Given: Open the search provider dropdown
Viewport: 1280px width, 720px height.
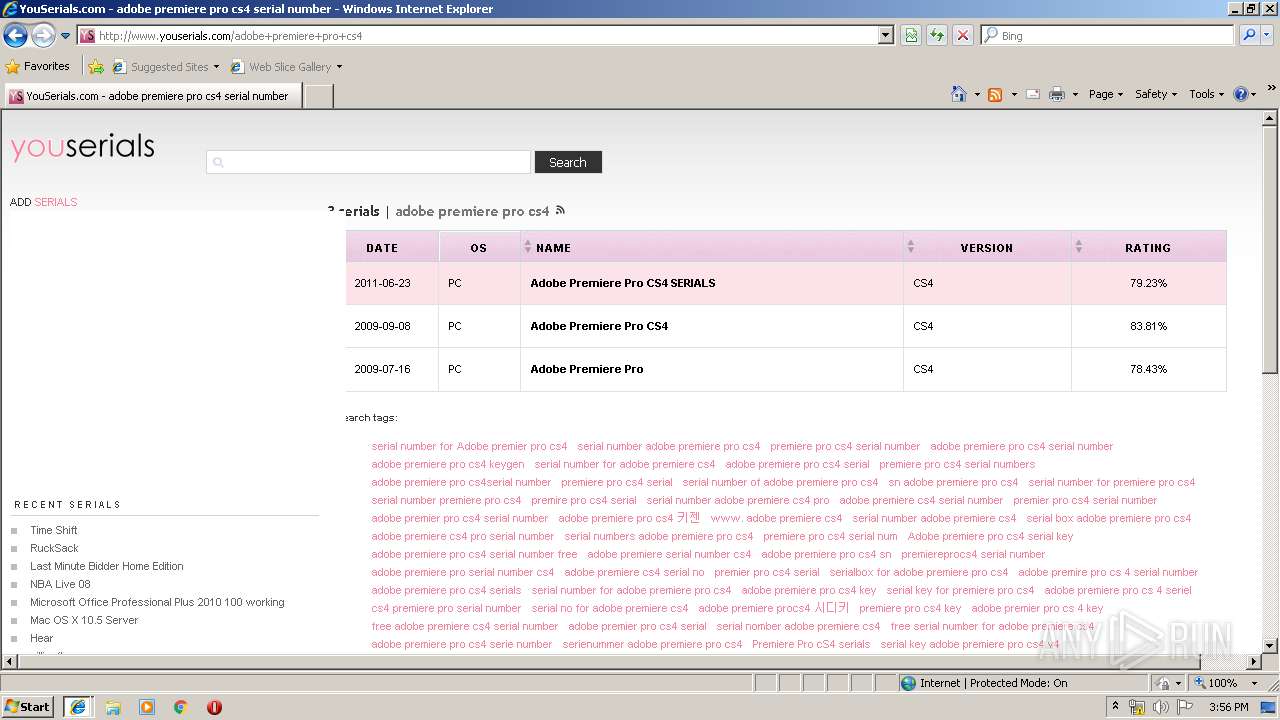Looking at the screenshot, I should click(1268, 35).
